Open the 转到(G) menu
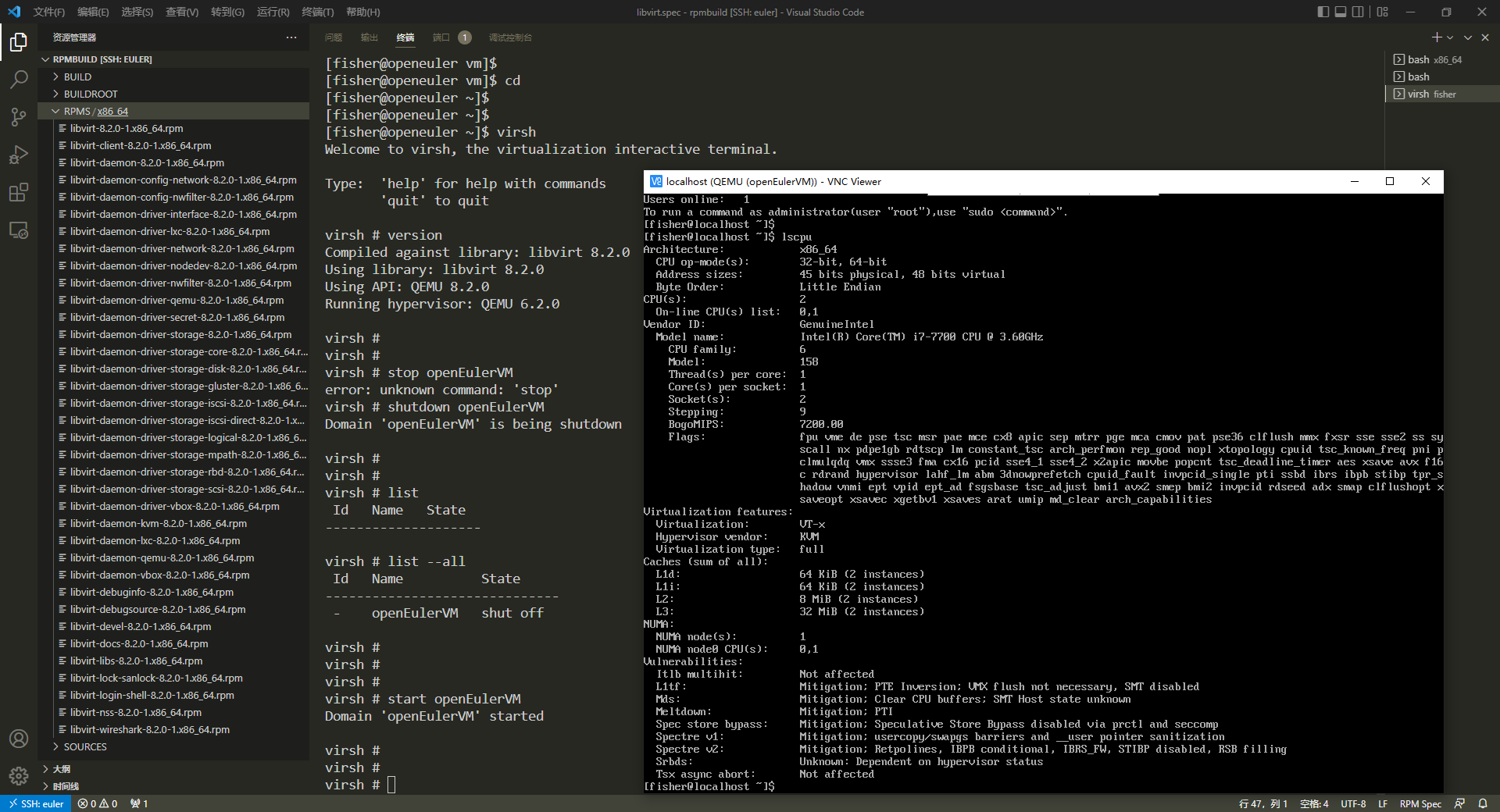Screen dimensions: 1500x812 tap(227, 12)
